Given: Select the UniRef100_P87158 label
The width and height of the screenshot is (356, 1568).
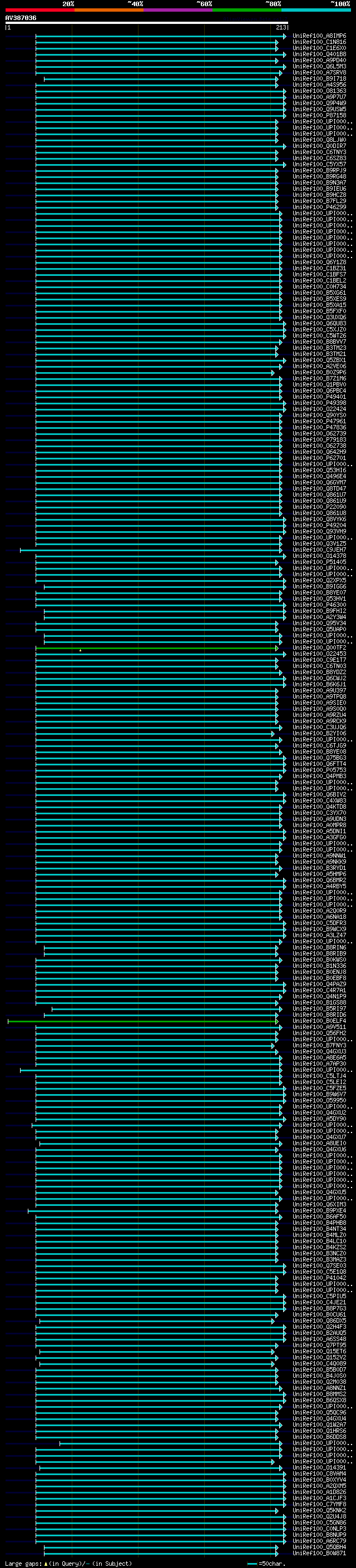Looking at the screenshot, I should click(x=319, y=115).
